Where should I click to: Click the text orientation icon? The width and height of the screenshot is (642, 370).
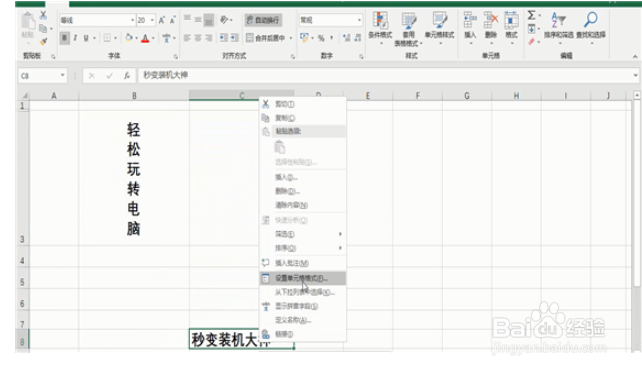pyautogui.click(x=224, y=19)
